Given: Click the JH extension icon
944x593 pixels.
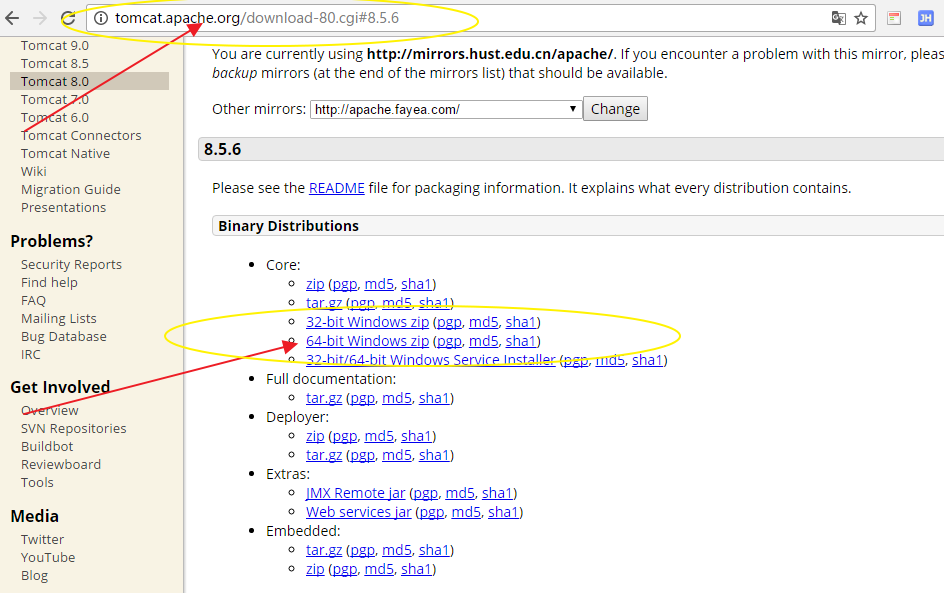Looking at the screenshot, I should click(x=925, y=18).
